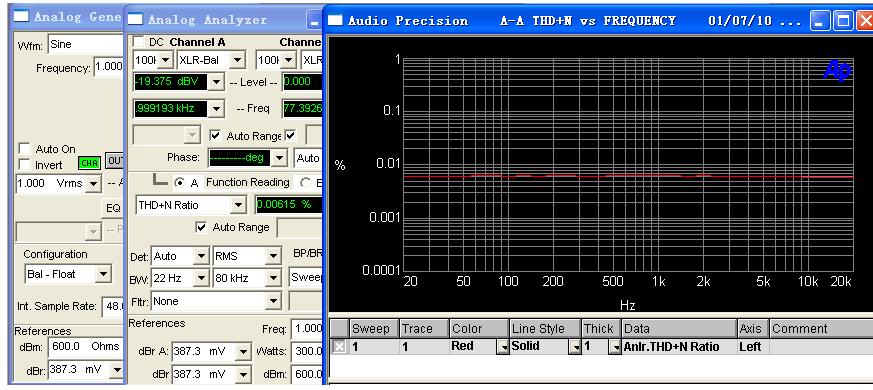Image resolution: width=873 pixels, height=390 pixels.
Task: Click the Line Style column header
Action: click(x=545, y=329)
